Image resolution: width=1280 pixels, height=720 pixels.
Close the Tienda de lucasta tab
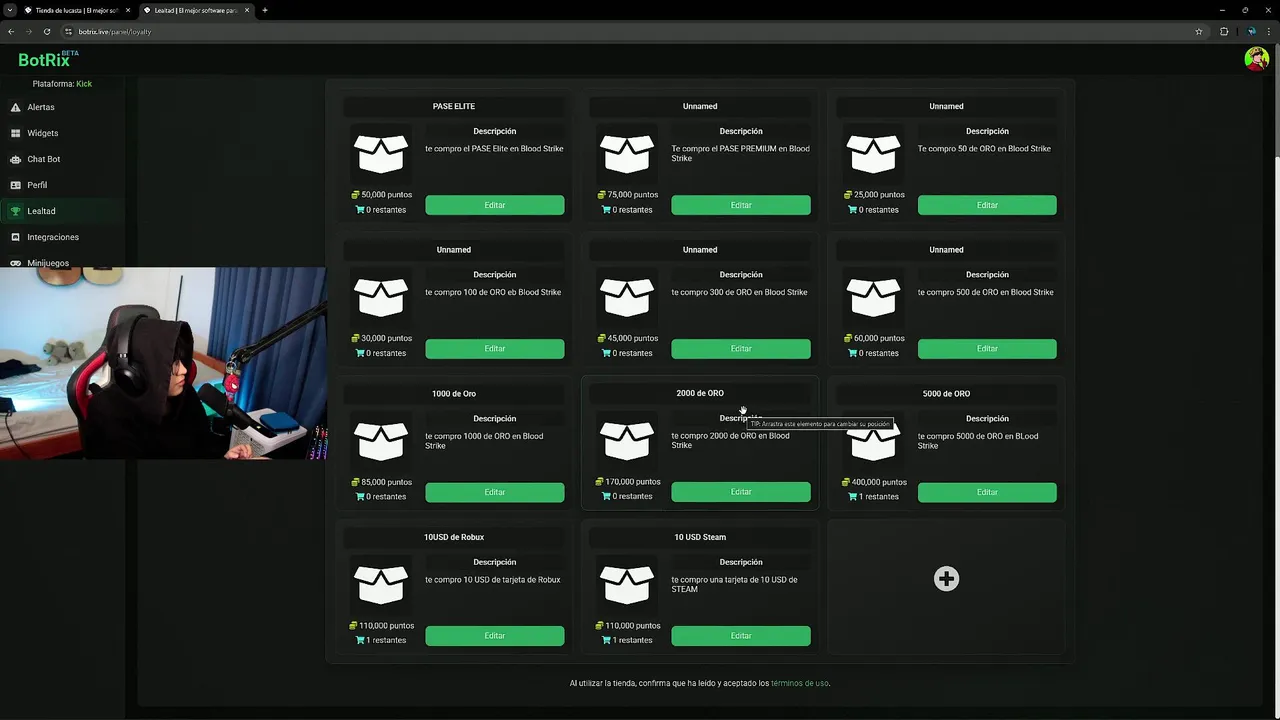[127, 10]
